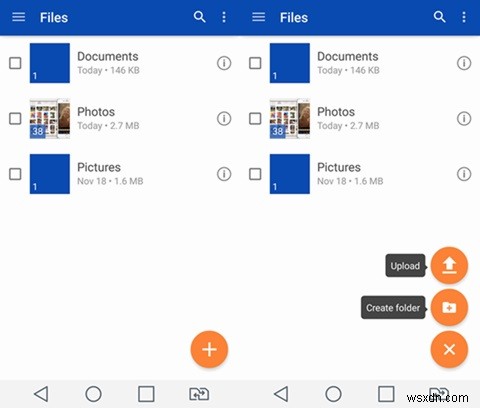
Task: Open Documents folder thumbnail in left screen
Action: (50, 63)
